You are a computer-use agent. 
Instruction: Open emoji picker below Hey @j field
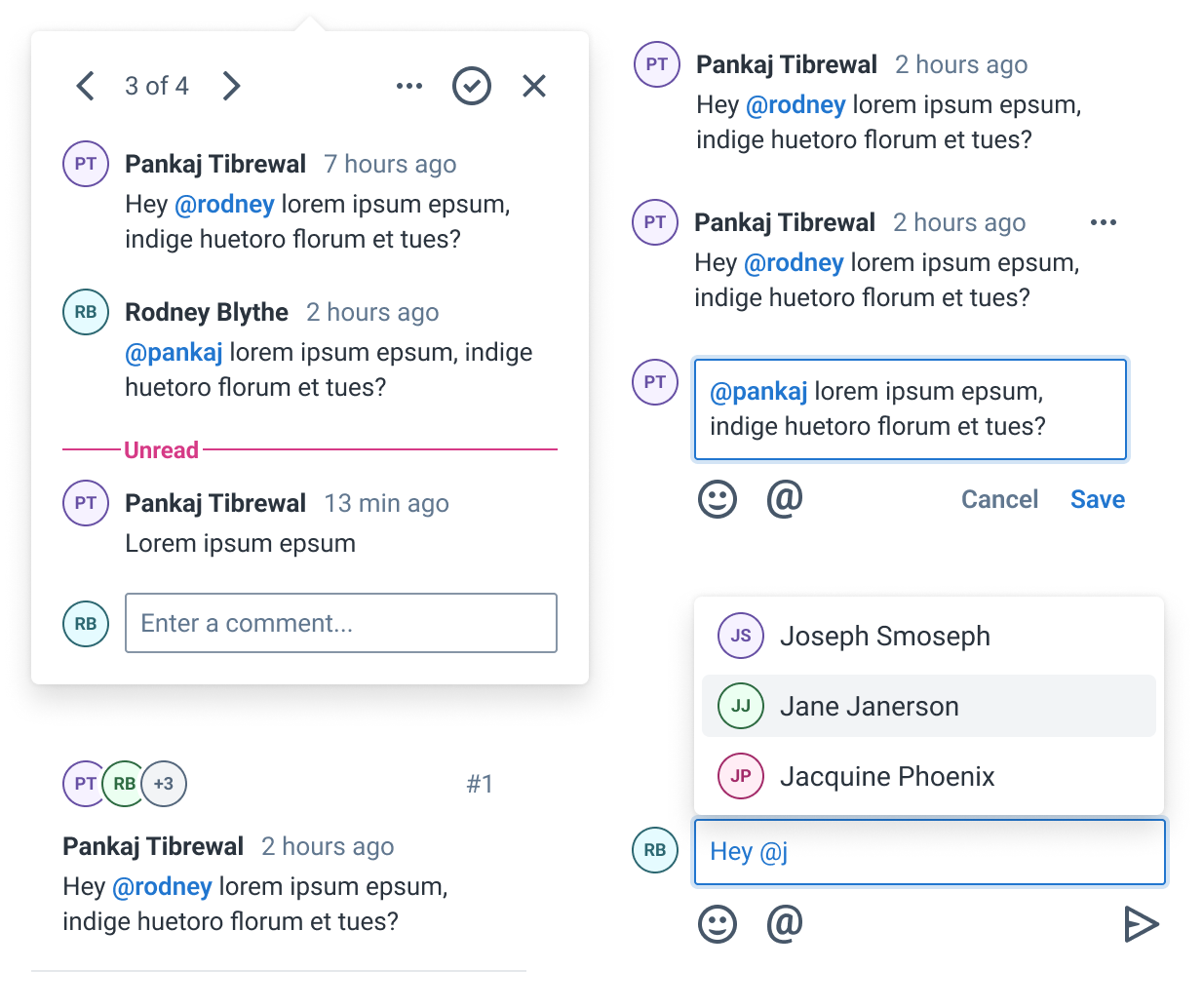[718, 924]
